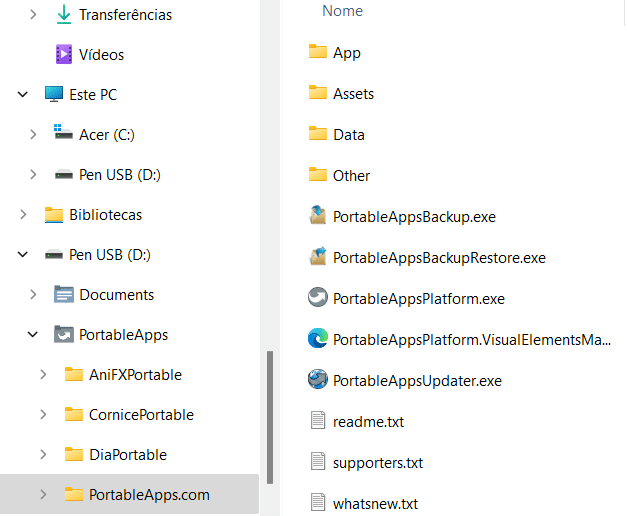The width and height of the screenshot is (627, 516).
Task: Expand the Acer (C:) drive
Action: point(33,135)
